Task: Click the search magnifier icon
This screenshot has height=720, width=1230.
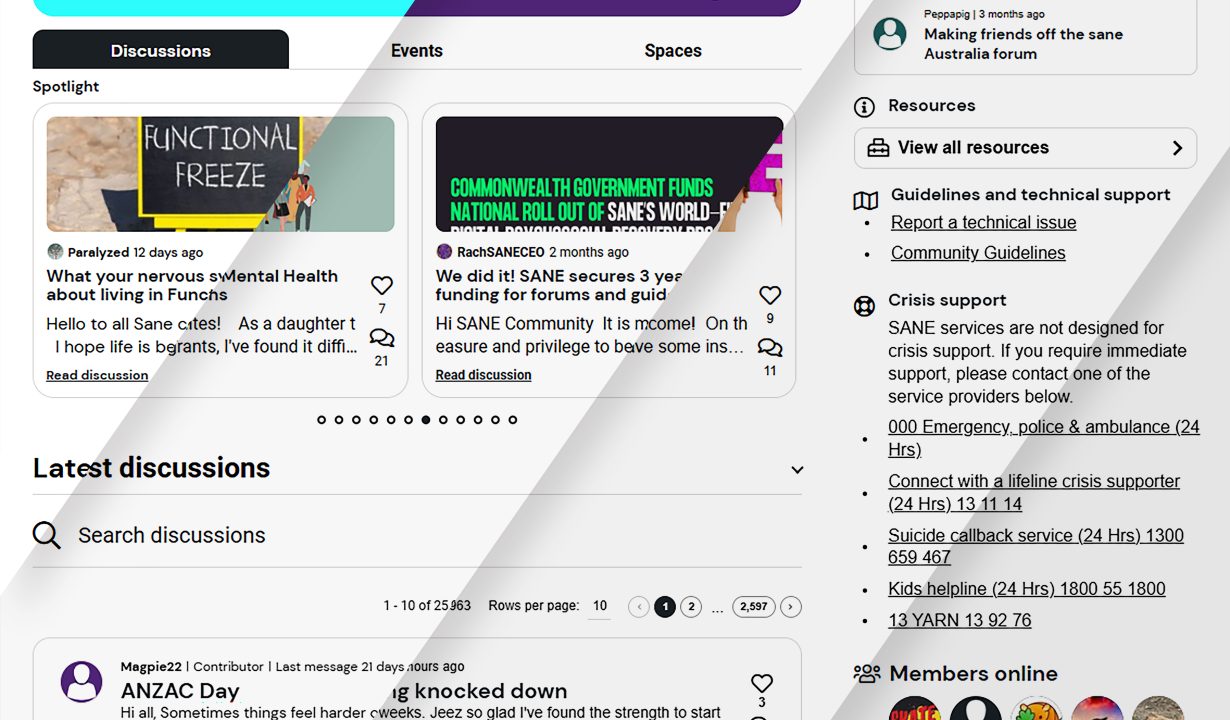Action: tap(47, 535)
